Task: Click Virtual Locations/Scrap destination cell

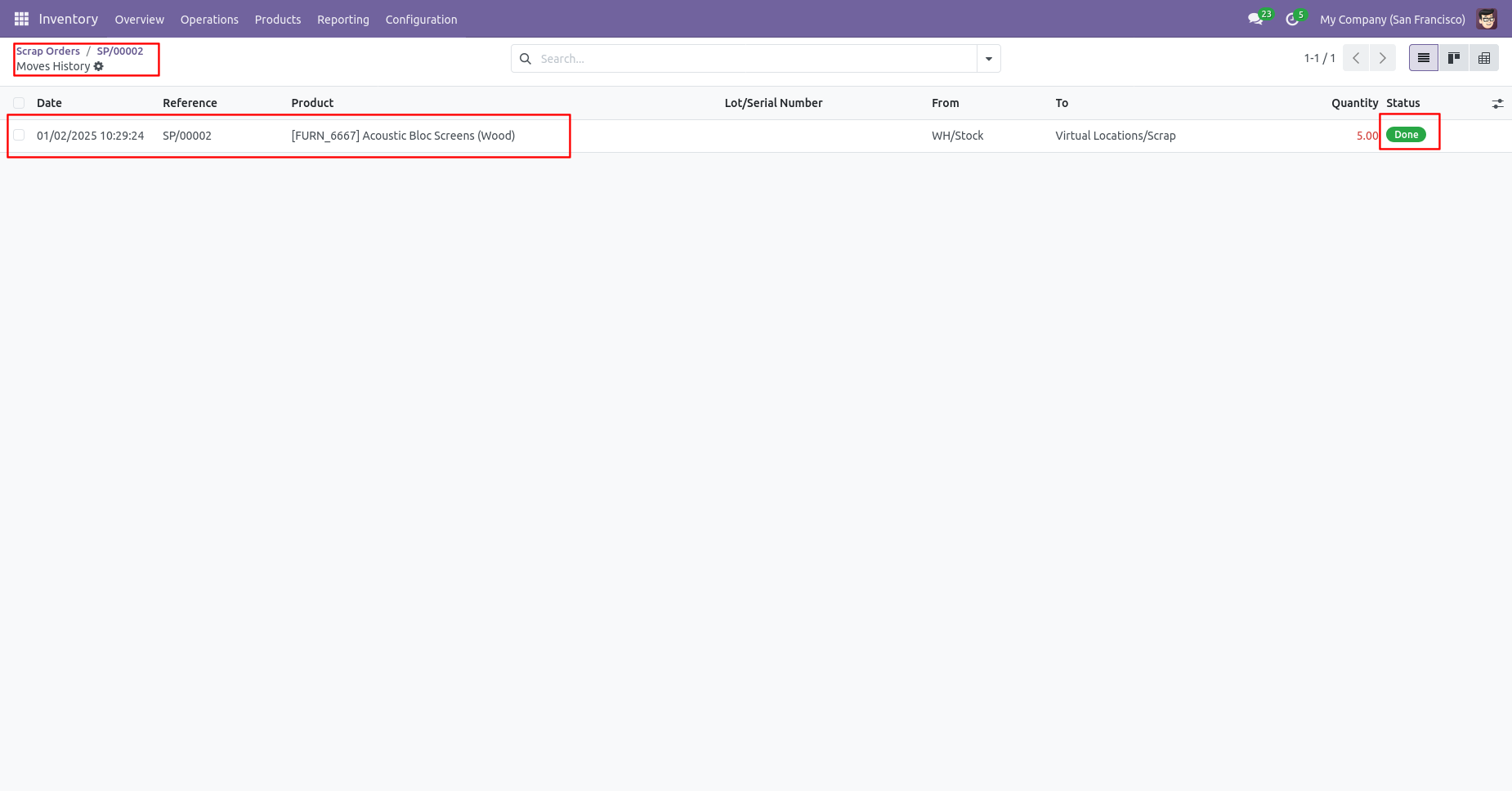Action: coord(1115,136)
